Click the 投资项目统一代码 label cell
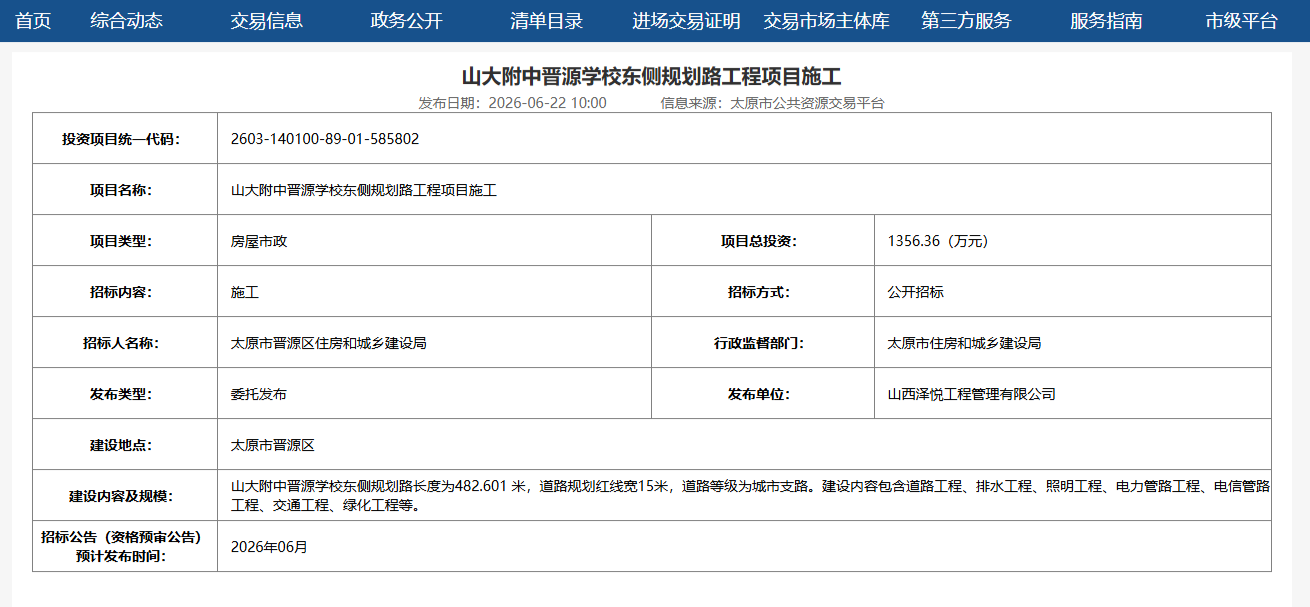Image resolution: width=1310 pixels, height=607 pixels. (x=125, y=139)
